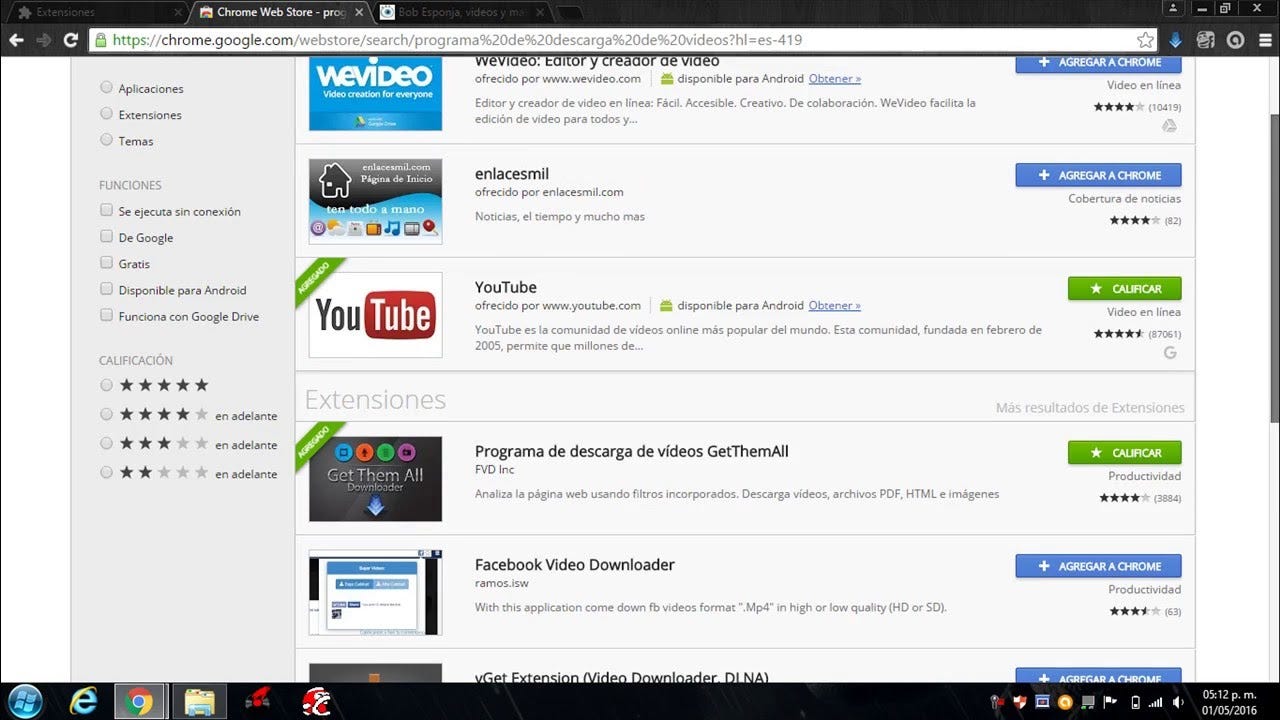1280x720 pixels.
Task: Click the browser back arrow
Action: coord(16,40)
